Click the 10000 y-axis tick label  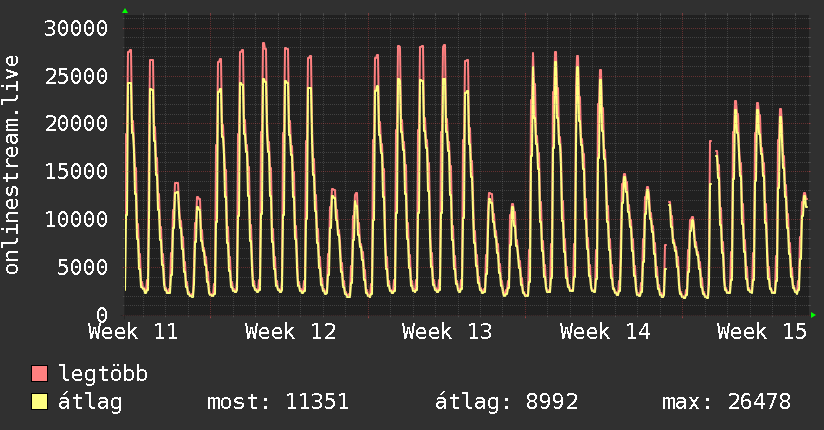pos(77,219)
